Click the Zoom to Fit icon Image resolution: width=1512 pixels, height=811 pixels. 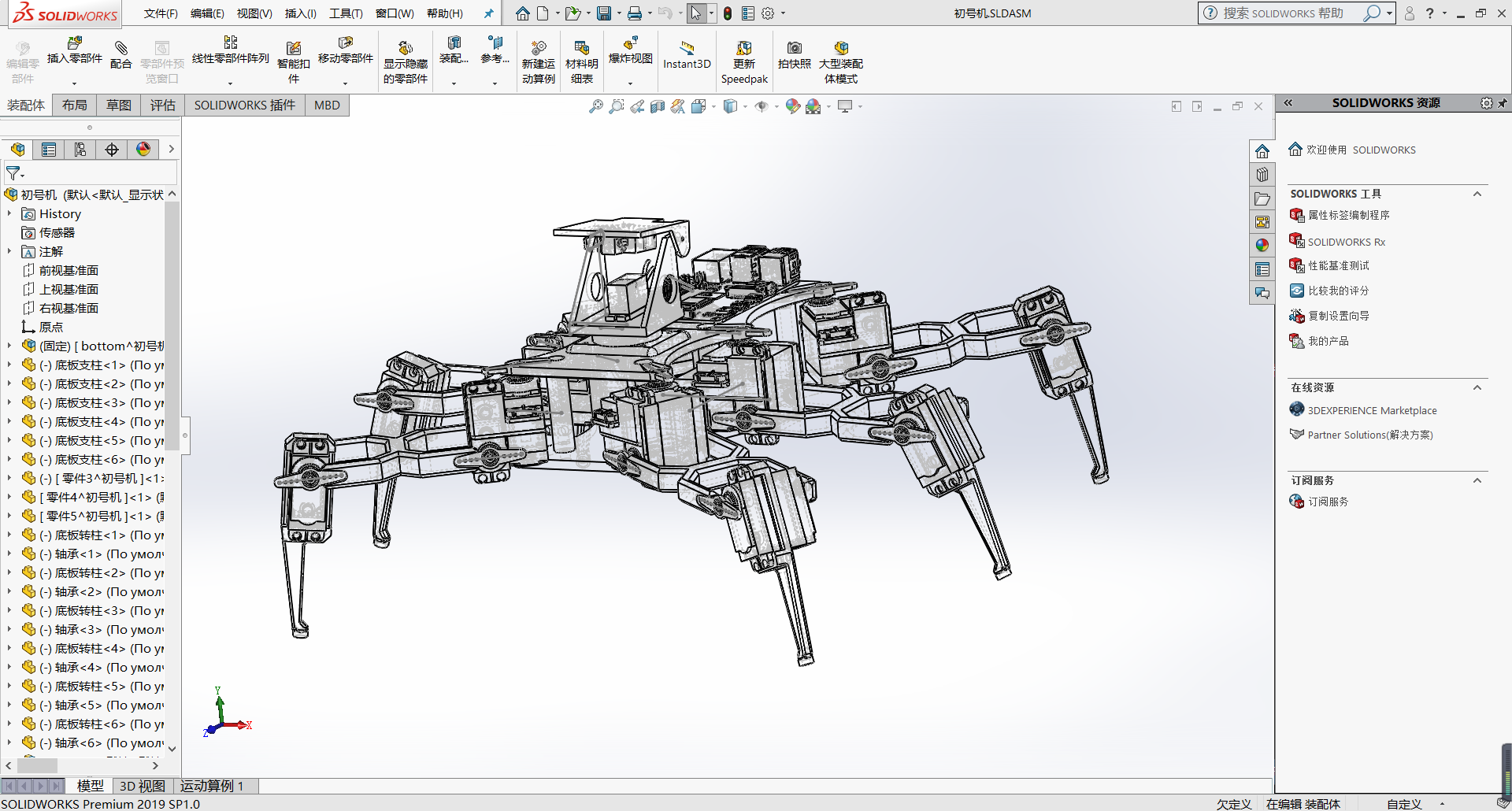click(596, 106)
